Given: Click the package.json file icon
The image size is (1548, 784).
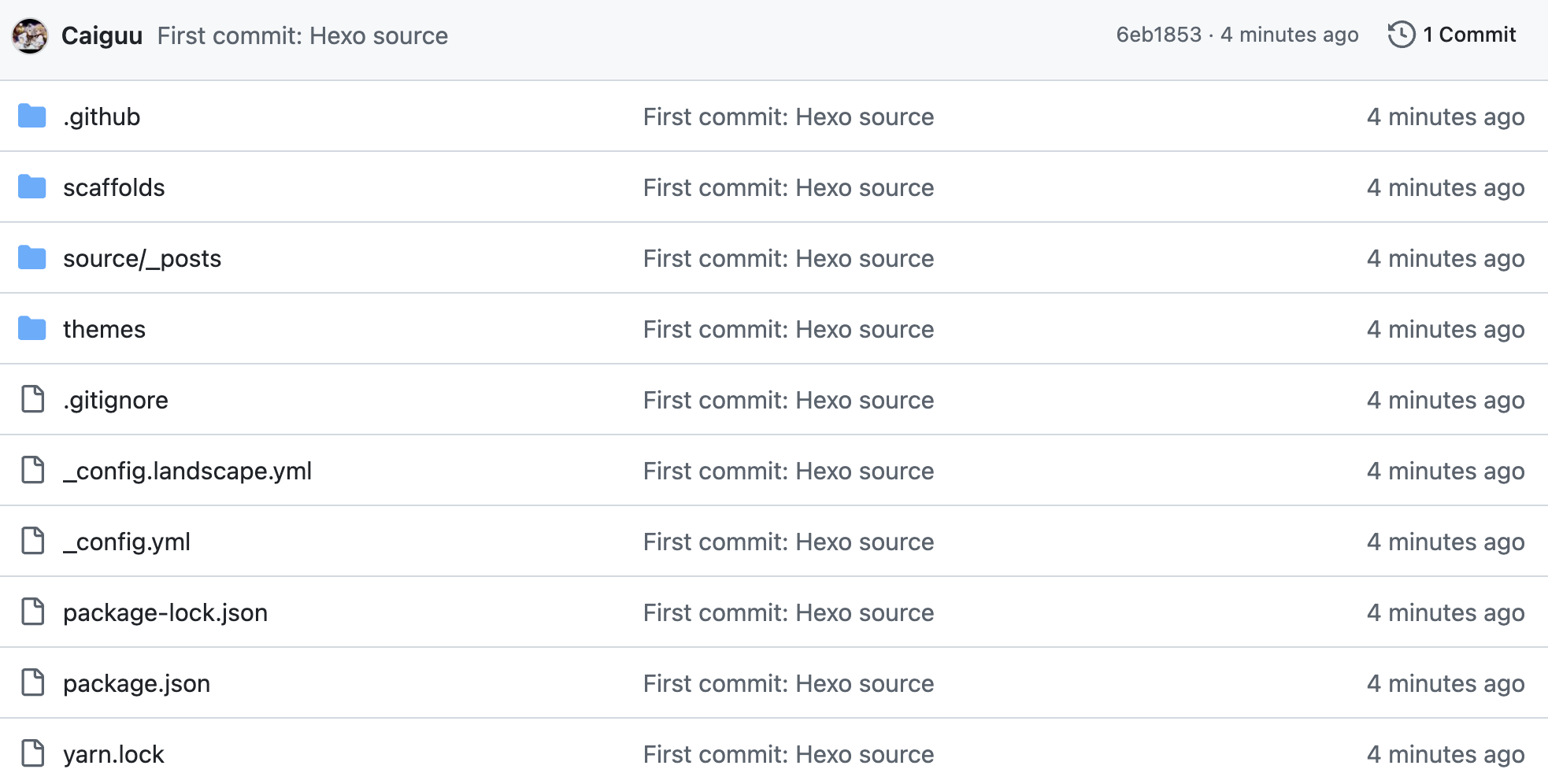Looking at the screenshot, I should [32, 683].
